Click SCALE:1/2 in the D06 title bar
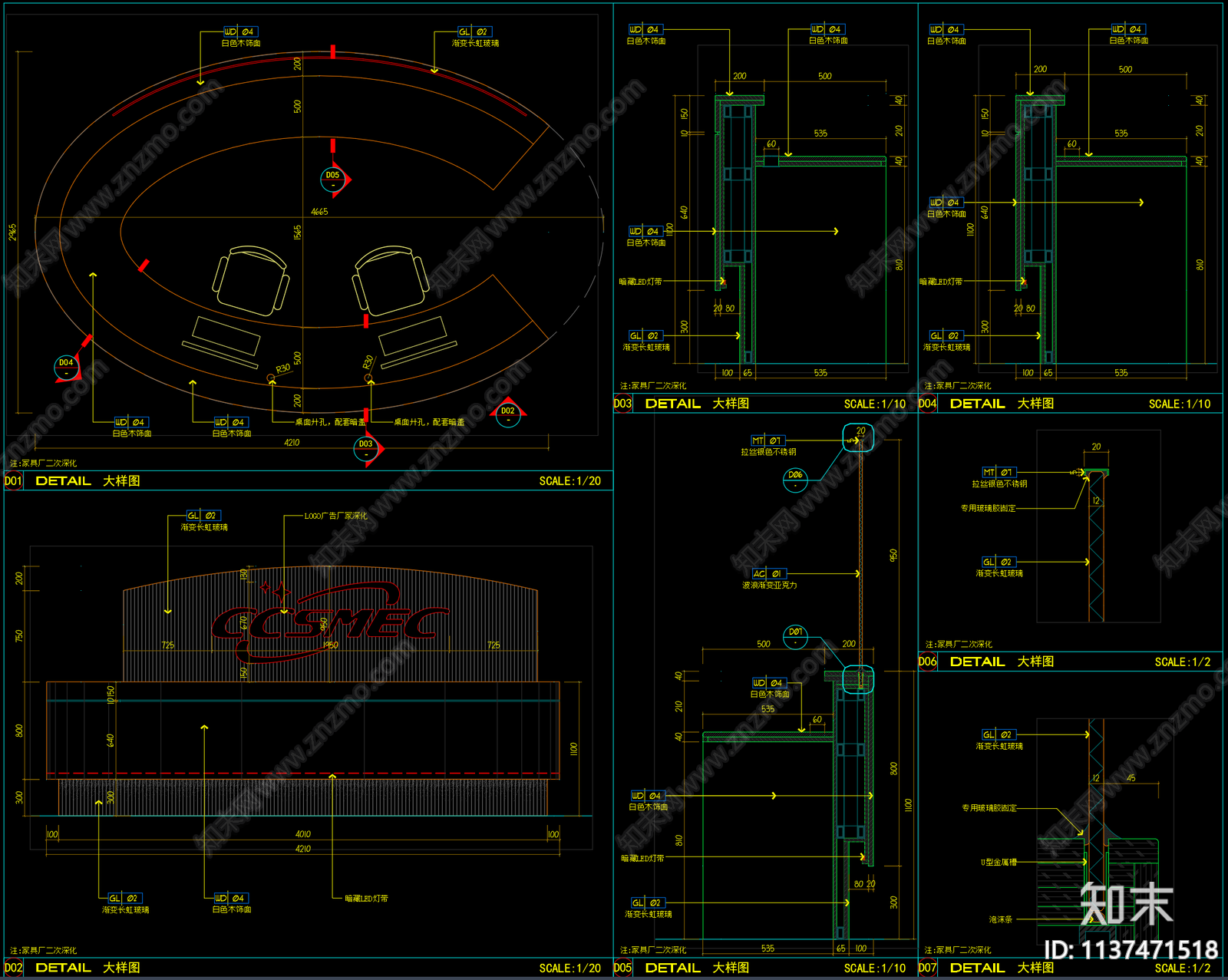 pos(1183,662)
